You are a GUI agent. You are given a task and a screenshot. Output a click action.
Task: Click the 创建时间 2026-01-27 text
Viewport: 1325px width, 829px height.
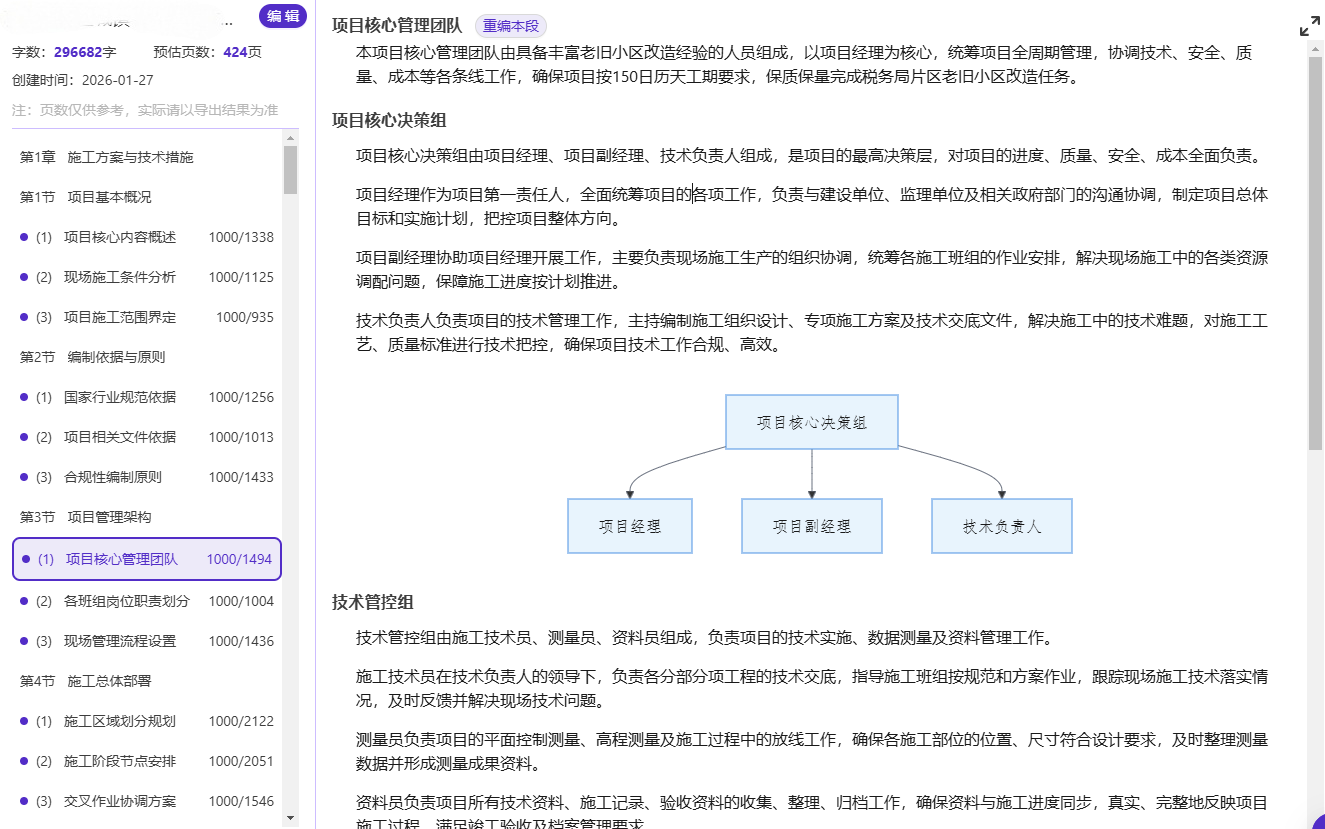click(x=83, y=80)
